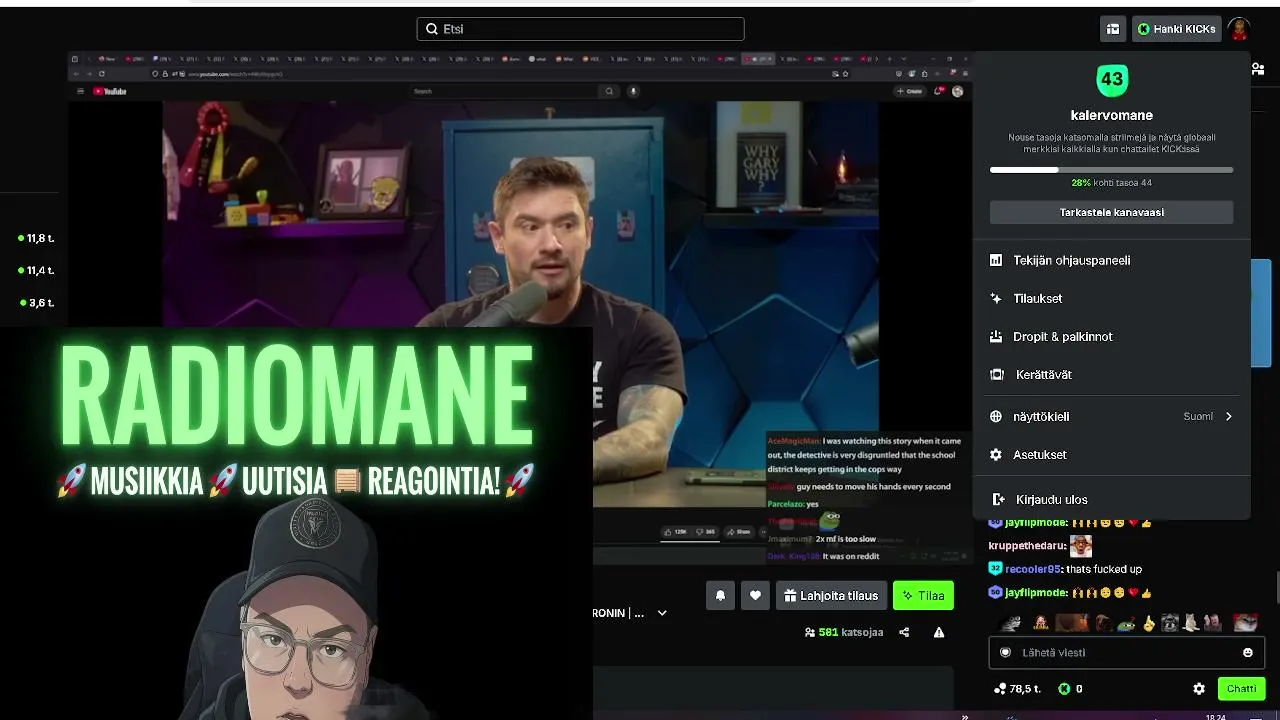Select the white cat quick emote
This screenshot has width=1280, height=720.
pos(1190,624)
